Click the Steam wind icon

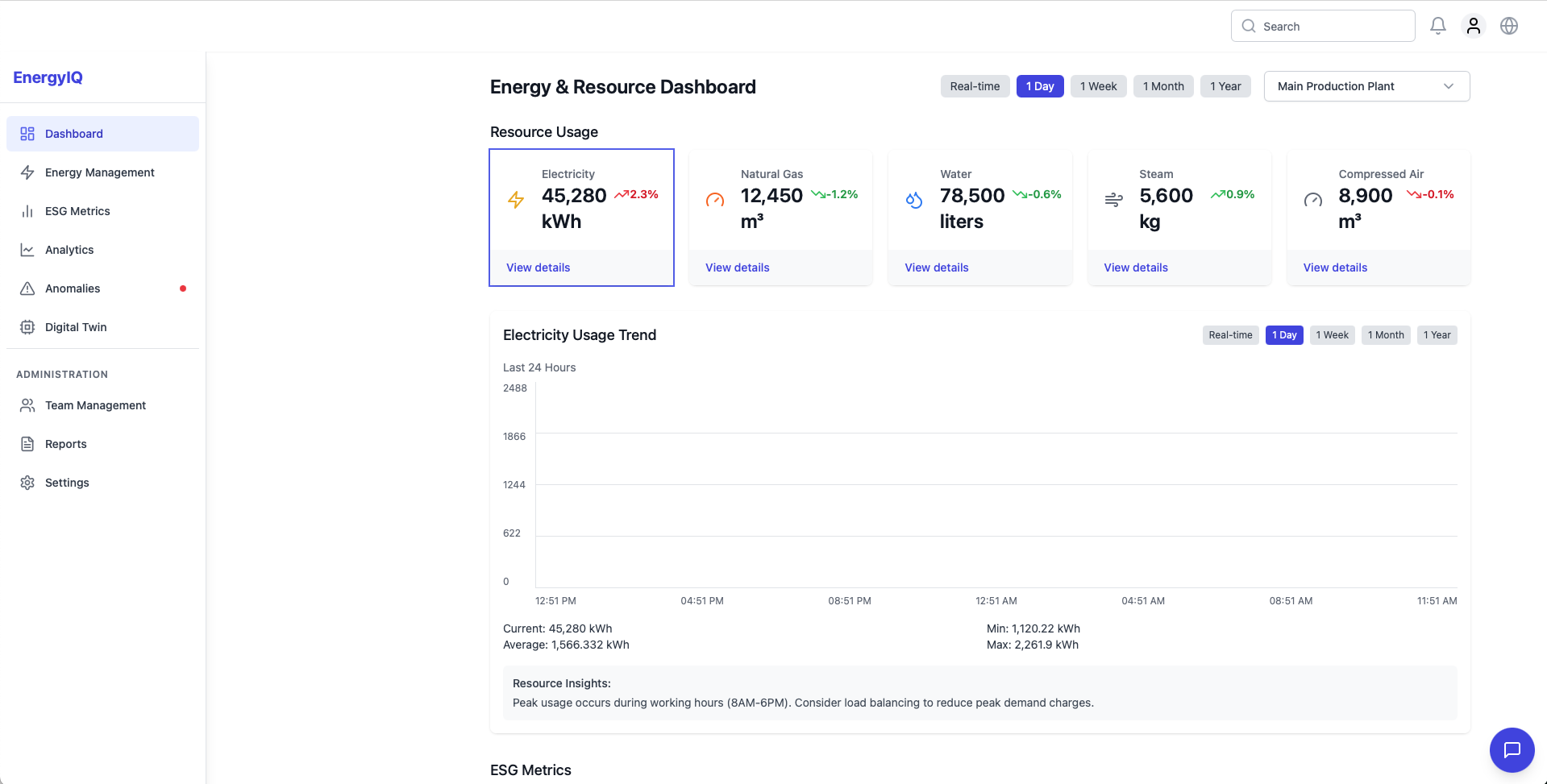point(1113,200)
